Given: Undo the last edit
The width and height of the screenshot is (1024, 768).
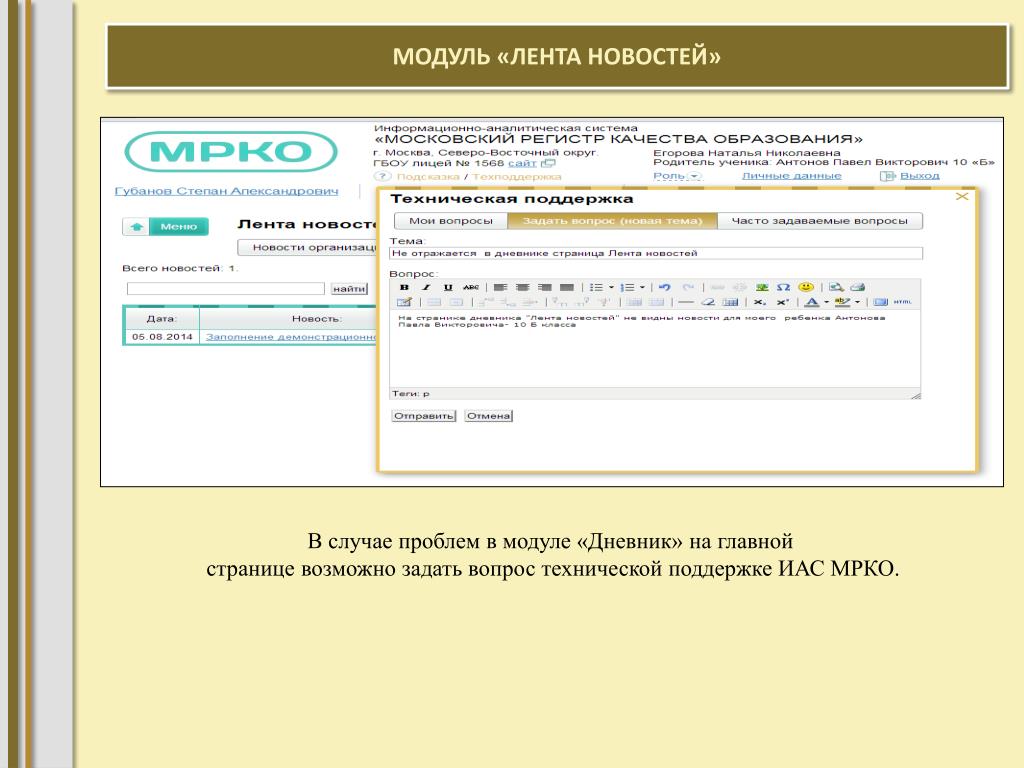Looking at the screenshot, I should tap(665, 287).
